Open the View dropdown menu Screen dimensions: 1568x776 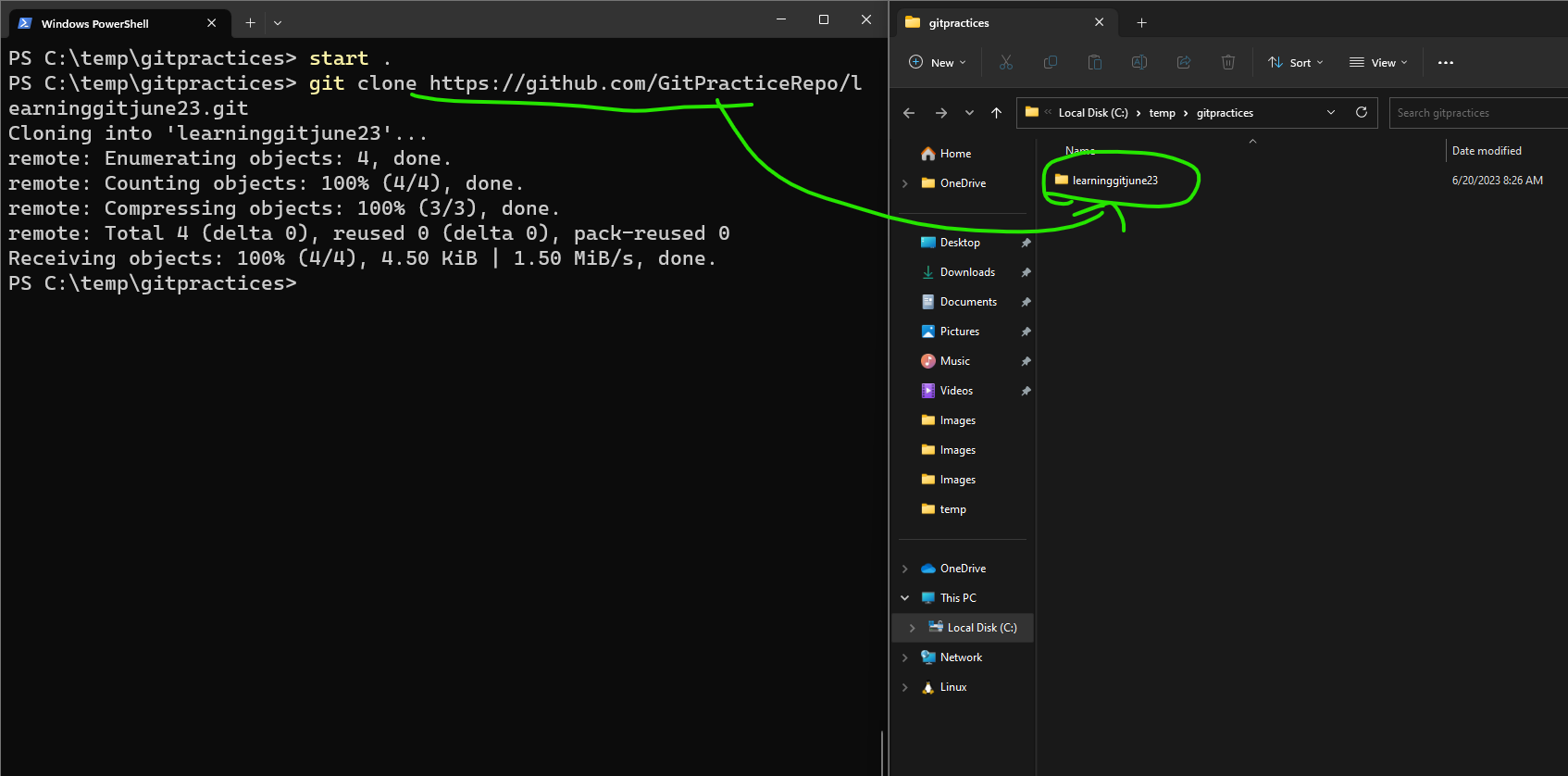(x=1378, y=62)
